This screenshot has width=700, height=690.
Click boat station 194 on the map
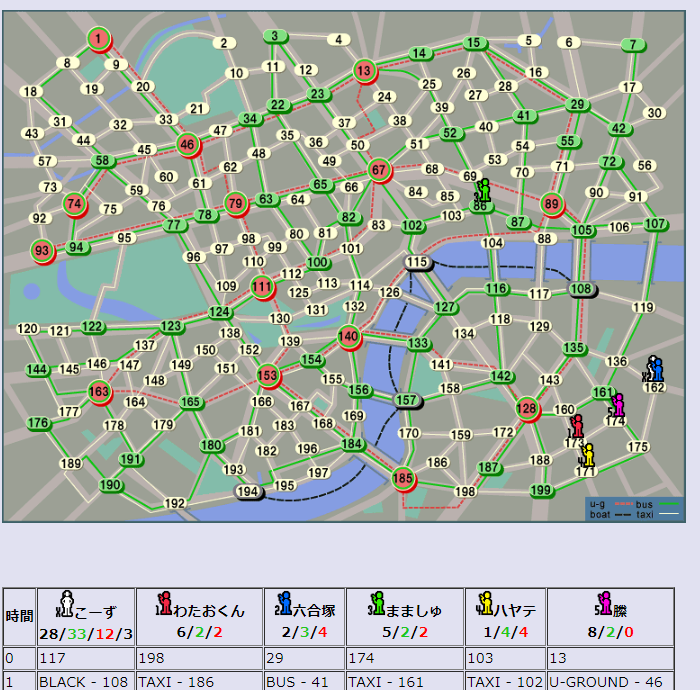pyautogui.click(x=248, y=491)
